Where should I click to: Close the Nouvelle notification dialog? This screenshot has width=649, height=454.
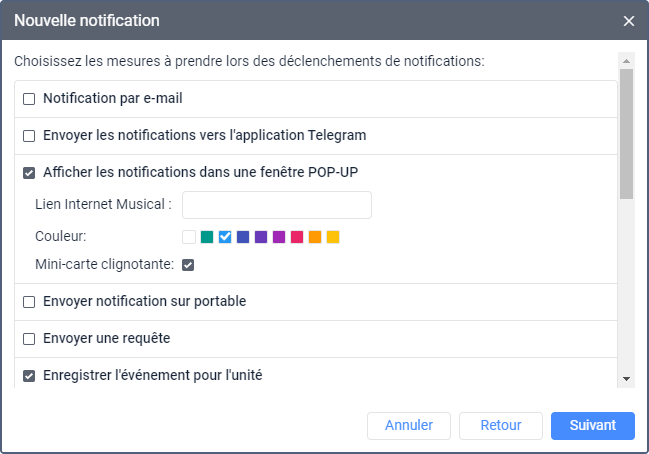tap(629, 21)
